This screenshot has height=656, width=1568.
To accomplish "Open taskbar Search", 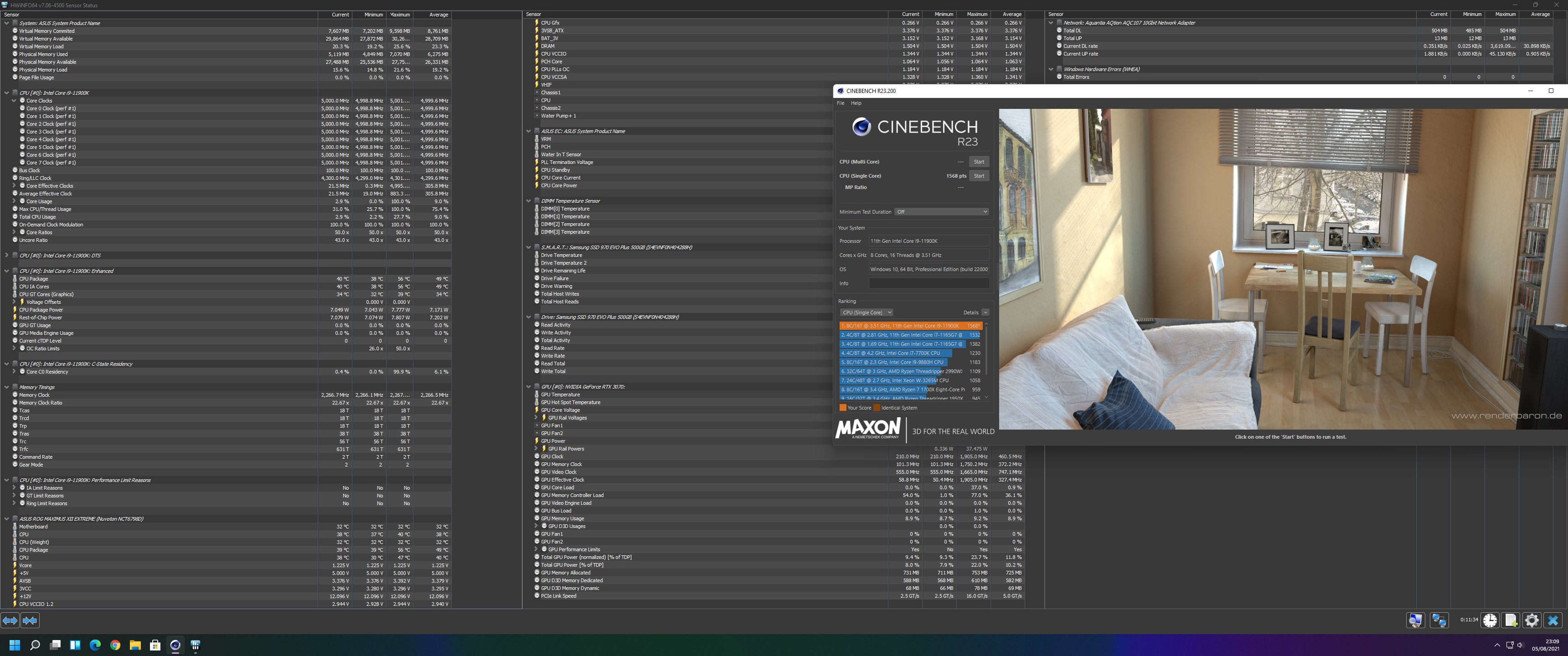I will 35,645.
